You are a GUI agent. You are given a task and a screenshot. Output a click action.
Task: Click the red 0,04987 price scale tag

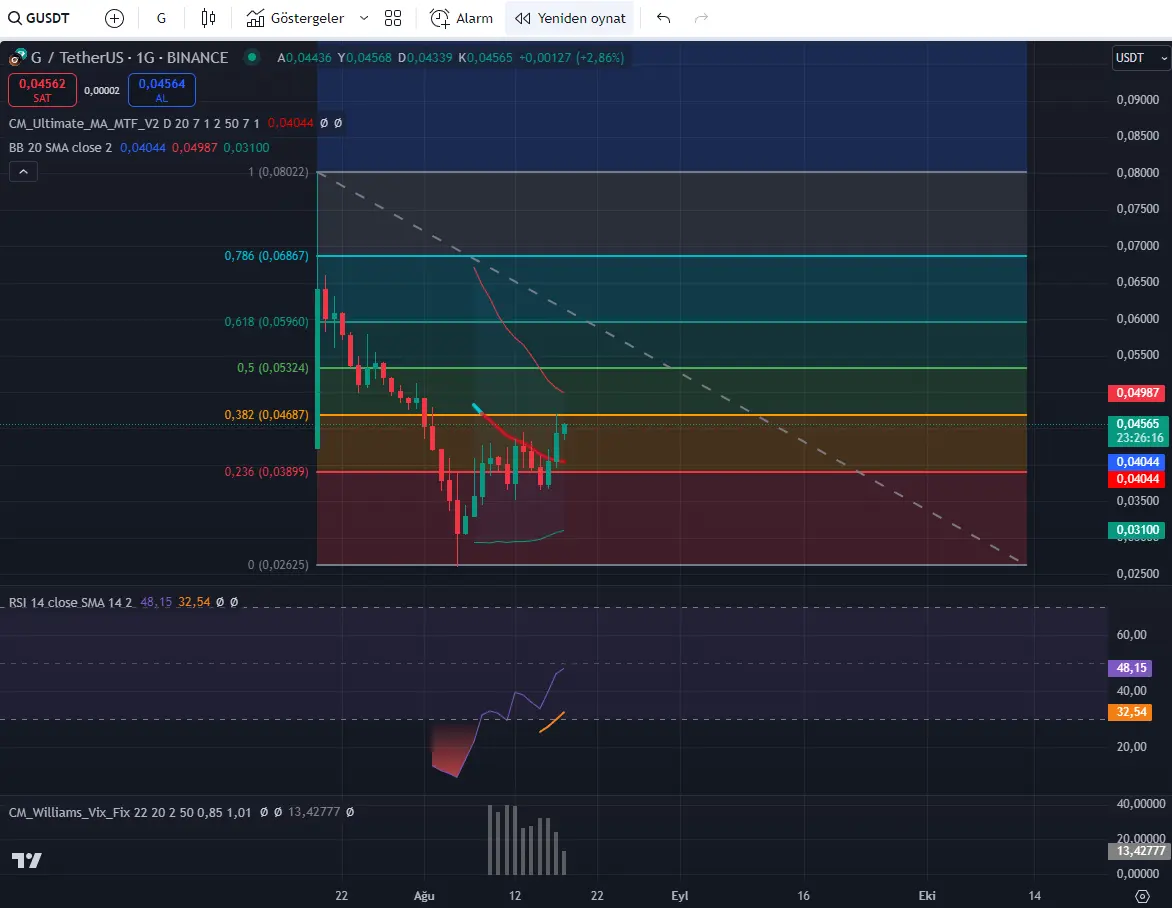click(1138, 392)
